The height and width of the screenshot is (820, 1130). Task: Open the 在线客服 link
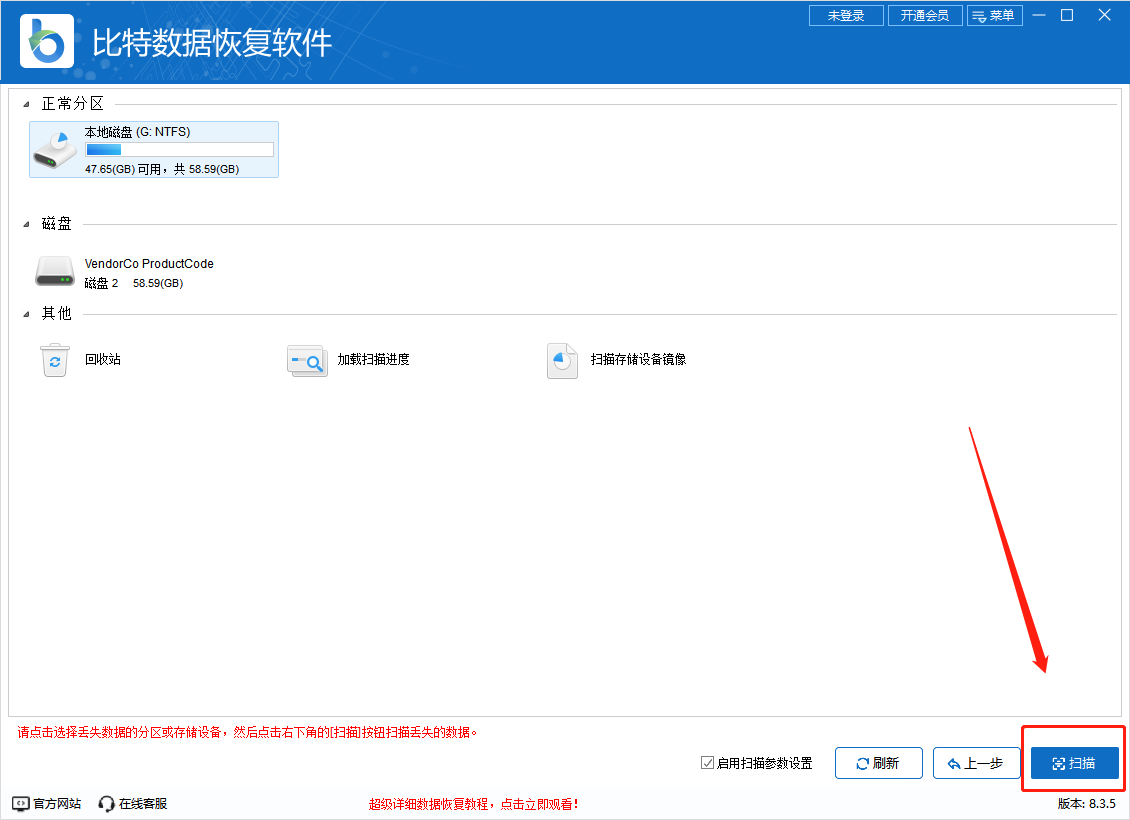click(143, 803)
